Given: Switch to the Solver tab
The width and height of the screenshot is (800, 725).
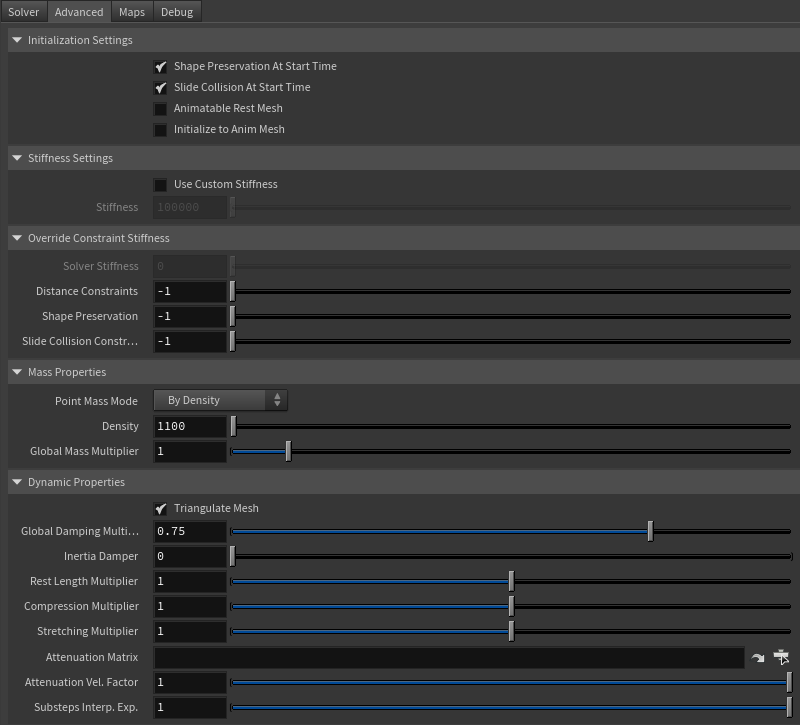Looking at the screenshot, I should (23, 12).
